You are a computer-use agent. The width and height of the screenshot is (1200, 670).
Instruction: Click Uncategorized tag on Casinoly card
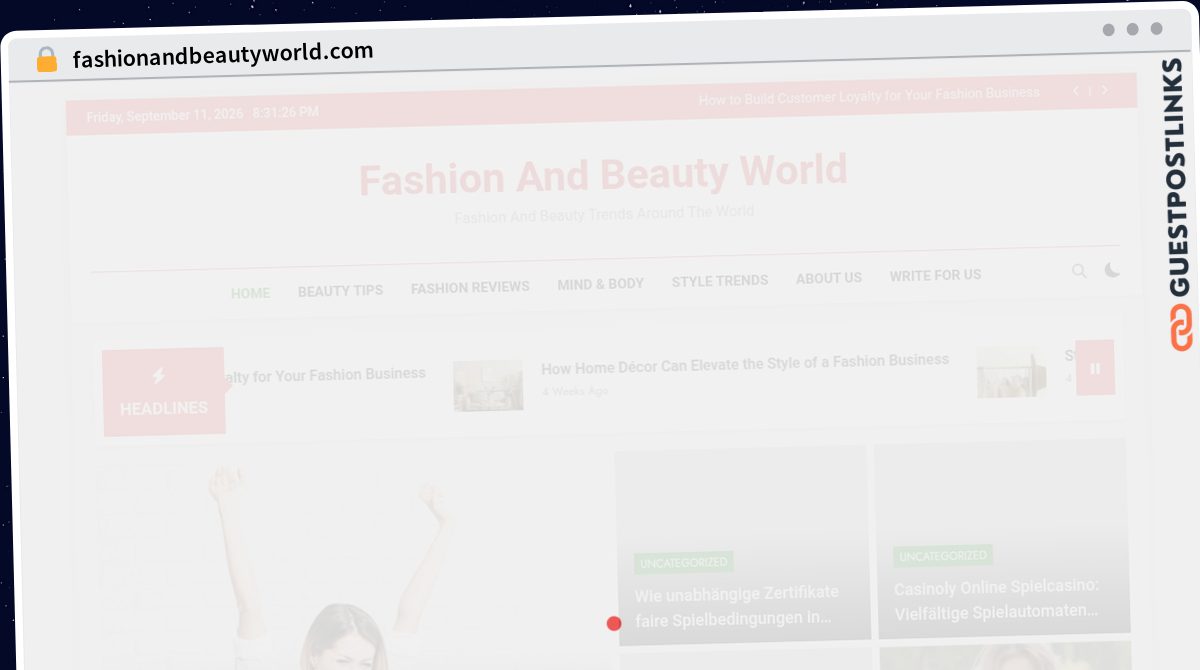[943, 555]
